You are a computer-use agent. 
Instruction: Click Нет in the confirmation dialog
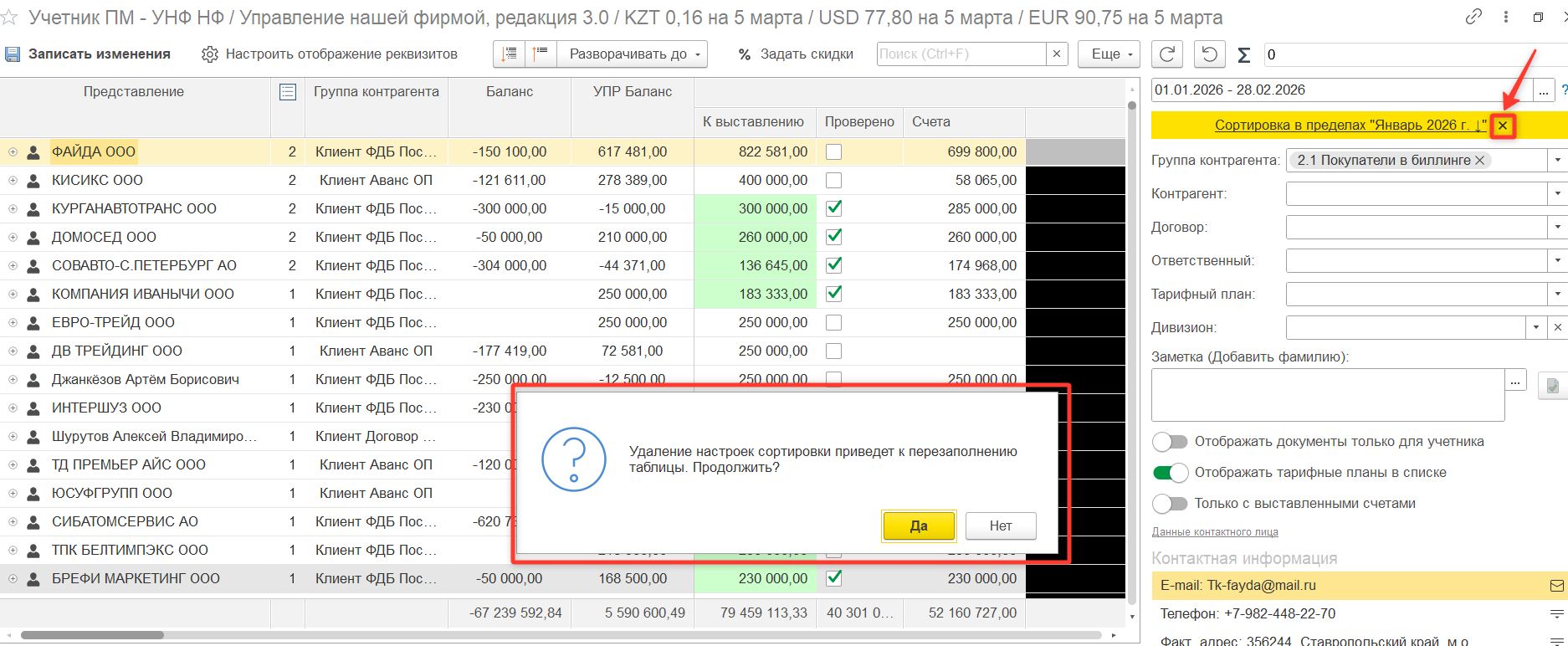[1001, 526]
